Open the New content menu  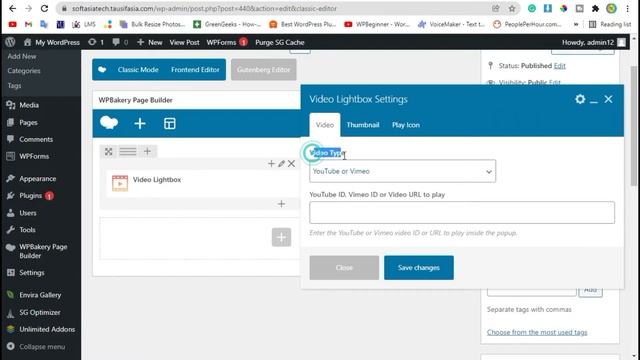(150, 42)
